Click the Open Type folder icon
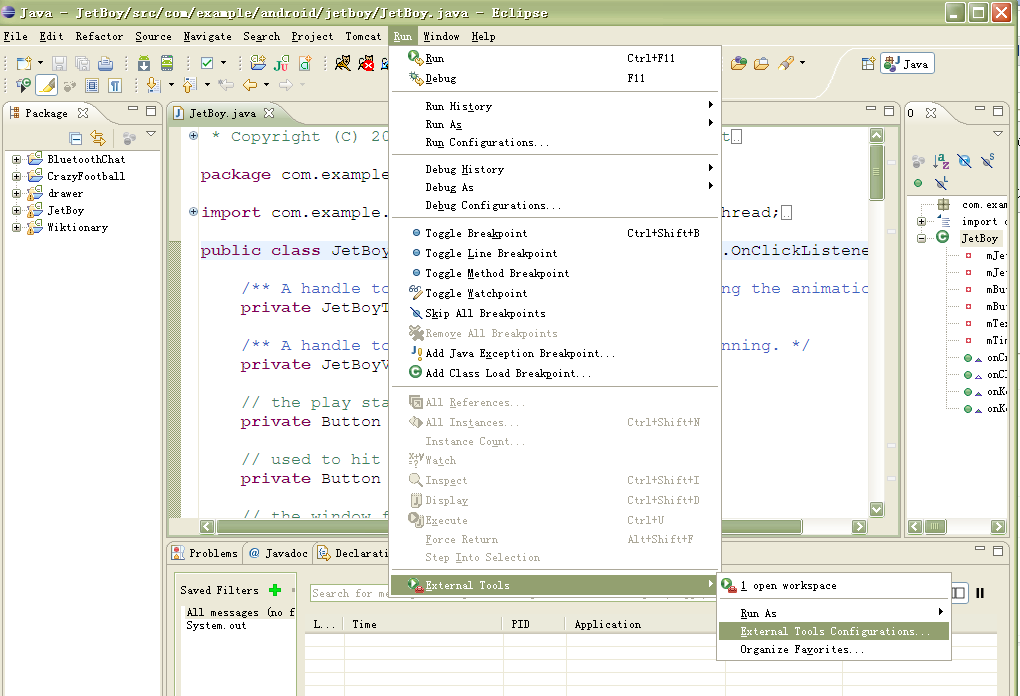Viewport: 1020px width, 696px height. [738, 63]
